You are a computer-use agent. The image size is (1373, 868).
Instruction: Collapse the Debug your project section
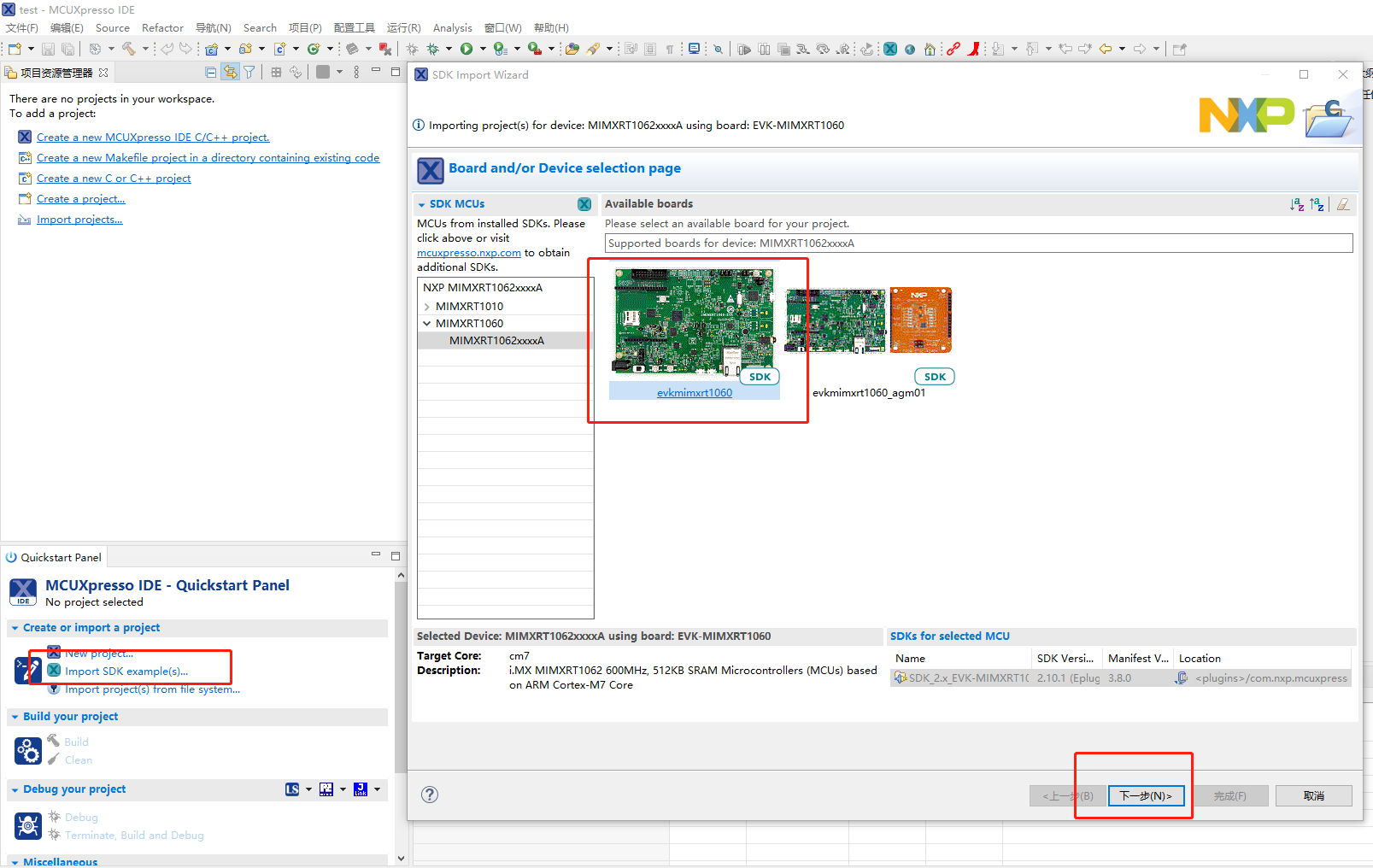pyautogui.click(x=15, y=790)
